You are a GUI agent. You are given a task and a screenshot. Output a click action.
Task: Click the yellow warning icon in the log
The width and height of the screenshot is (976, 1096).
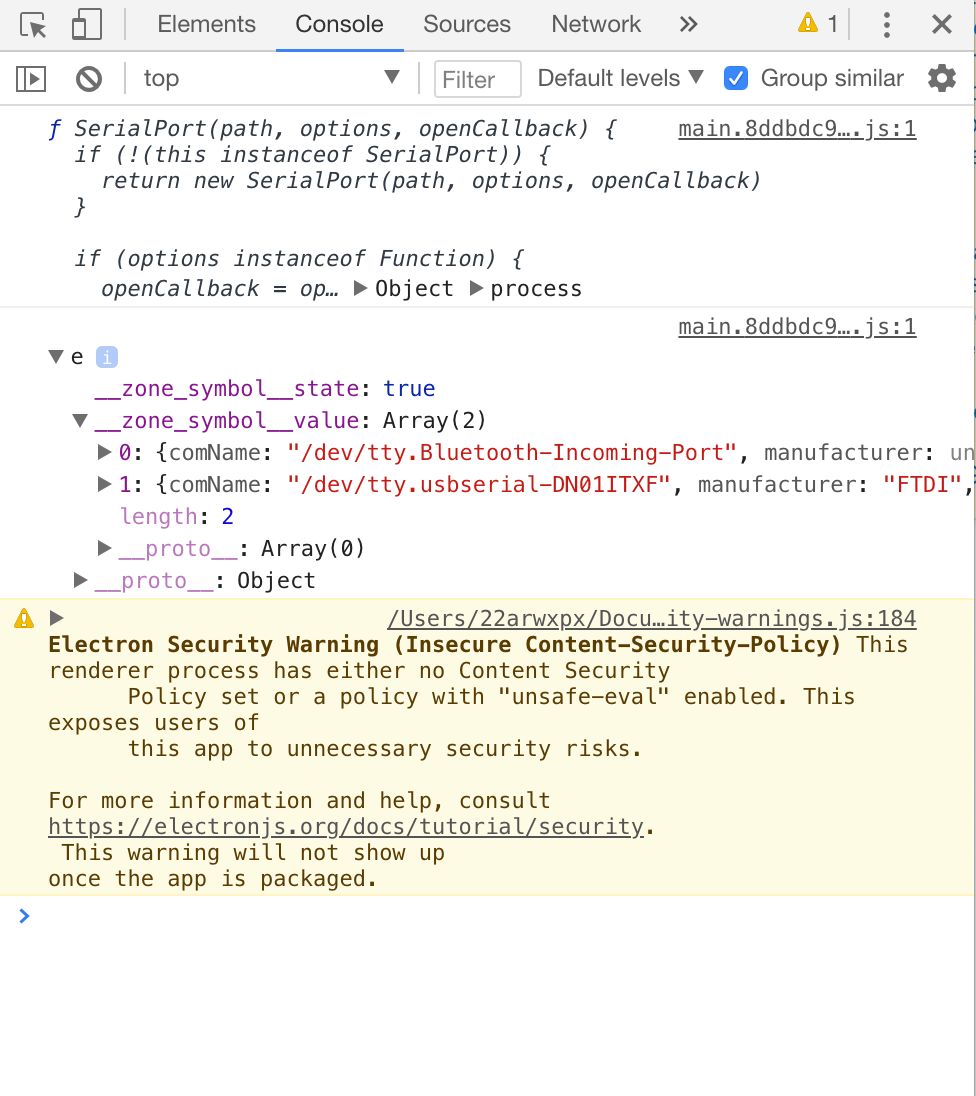[24, 618]
